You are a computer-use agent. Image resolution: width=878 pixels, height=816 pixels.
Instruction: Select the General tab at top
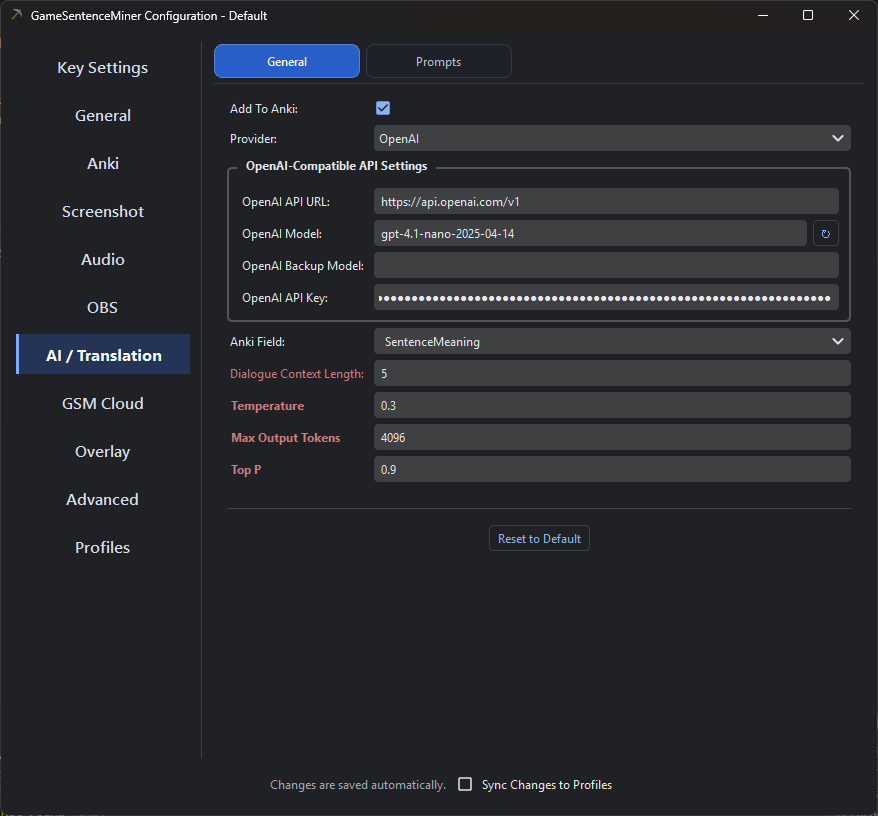click(287, 62)
